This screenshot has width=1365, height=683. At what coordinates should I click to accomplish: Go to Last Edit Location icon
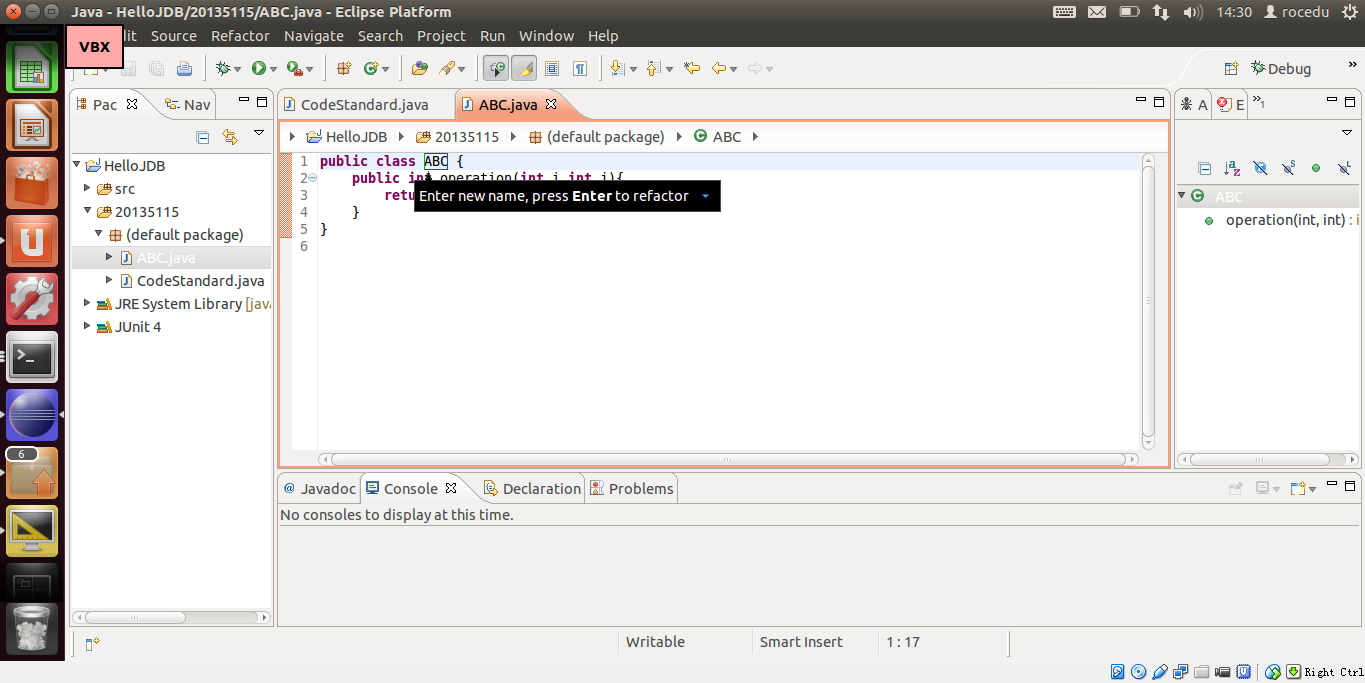(x=691, y=68)
